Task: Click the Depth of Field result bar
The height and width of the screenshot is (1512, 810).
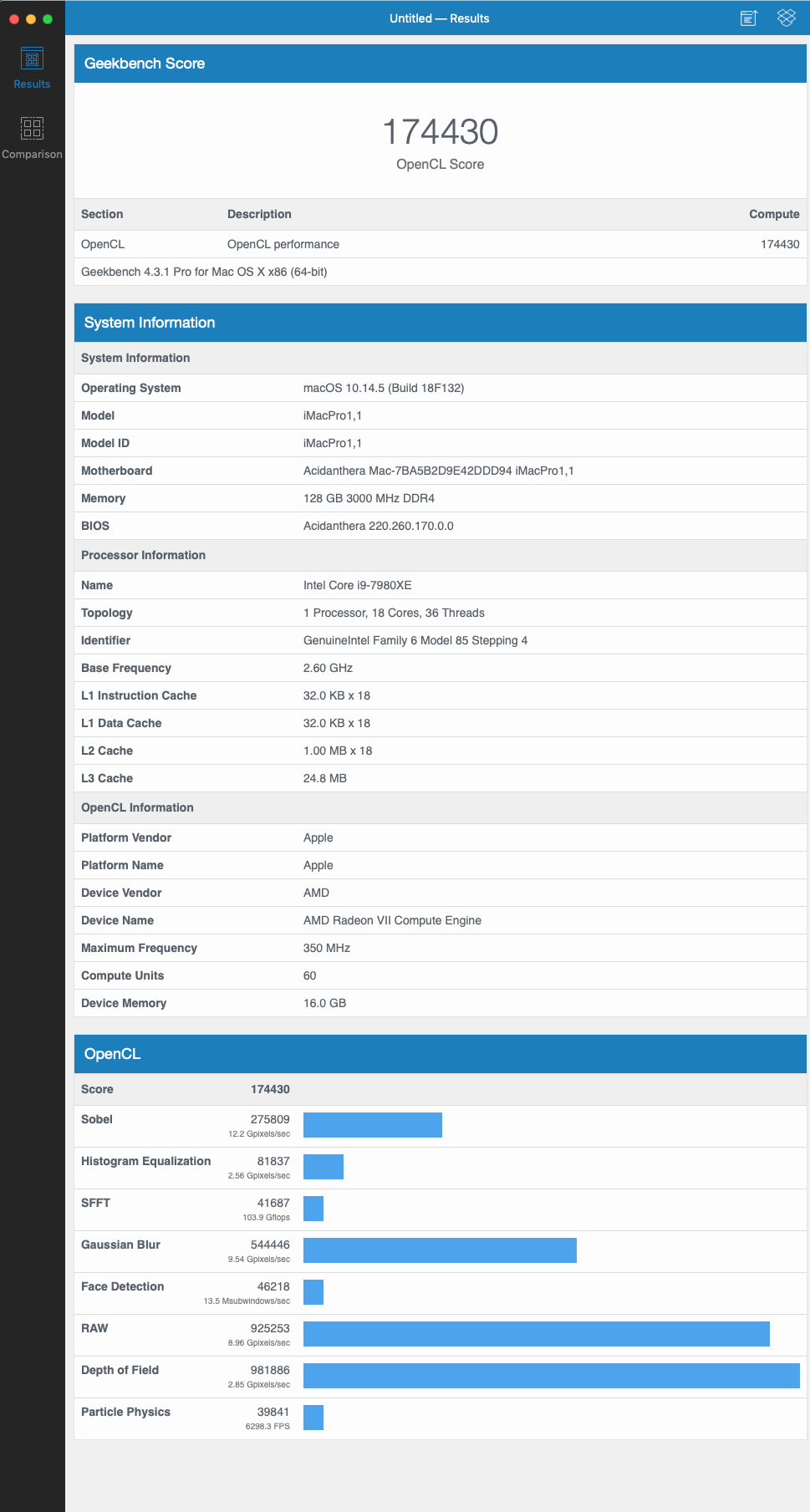Action: click(552, 1376)
